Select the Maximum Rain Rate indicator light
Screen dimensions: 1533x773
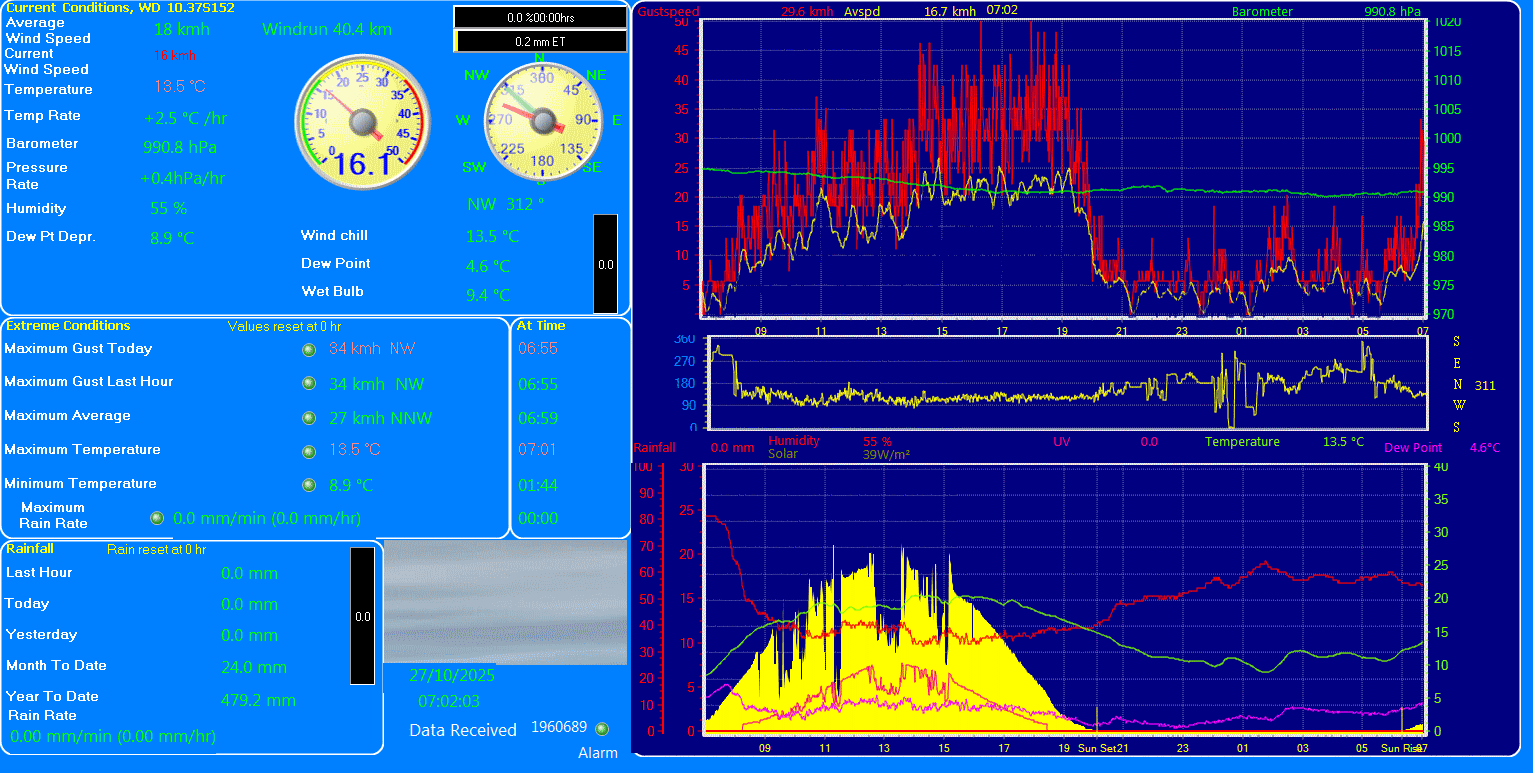[156, 518]
